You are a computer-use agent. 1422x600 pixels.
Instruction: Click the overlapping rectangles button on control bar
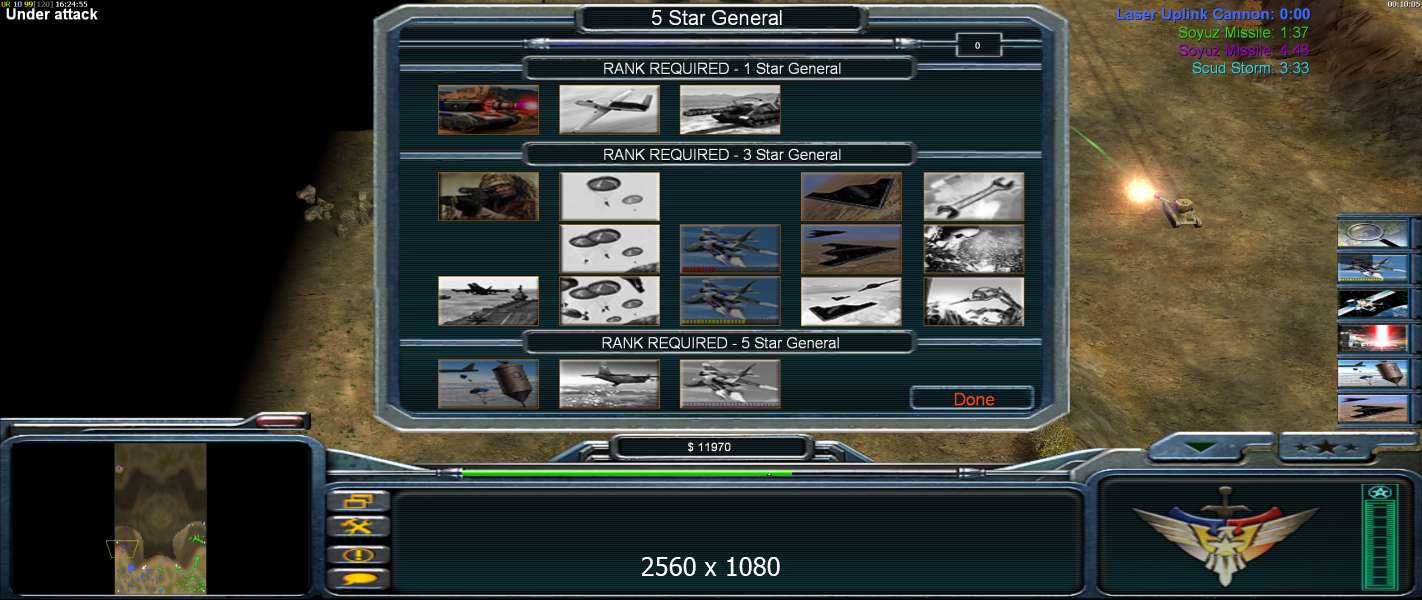click(x=358, y=501)
